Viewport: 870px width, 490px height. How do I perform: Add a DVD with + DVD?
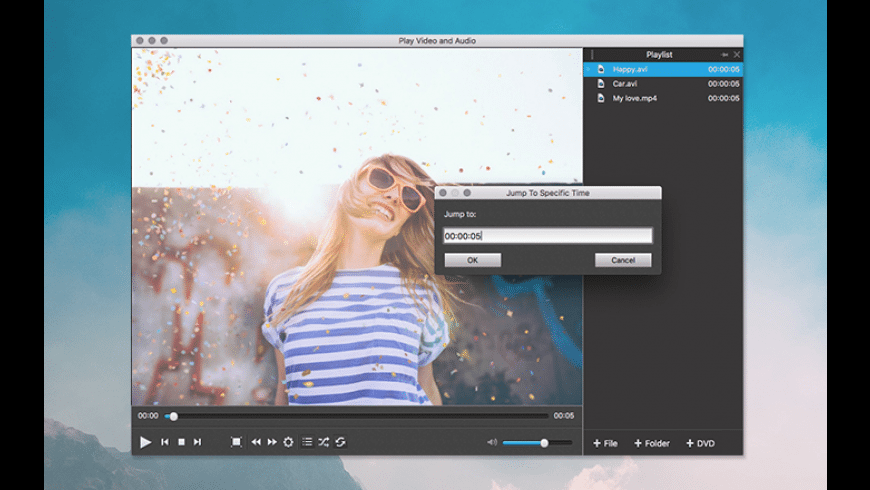700,443
